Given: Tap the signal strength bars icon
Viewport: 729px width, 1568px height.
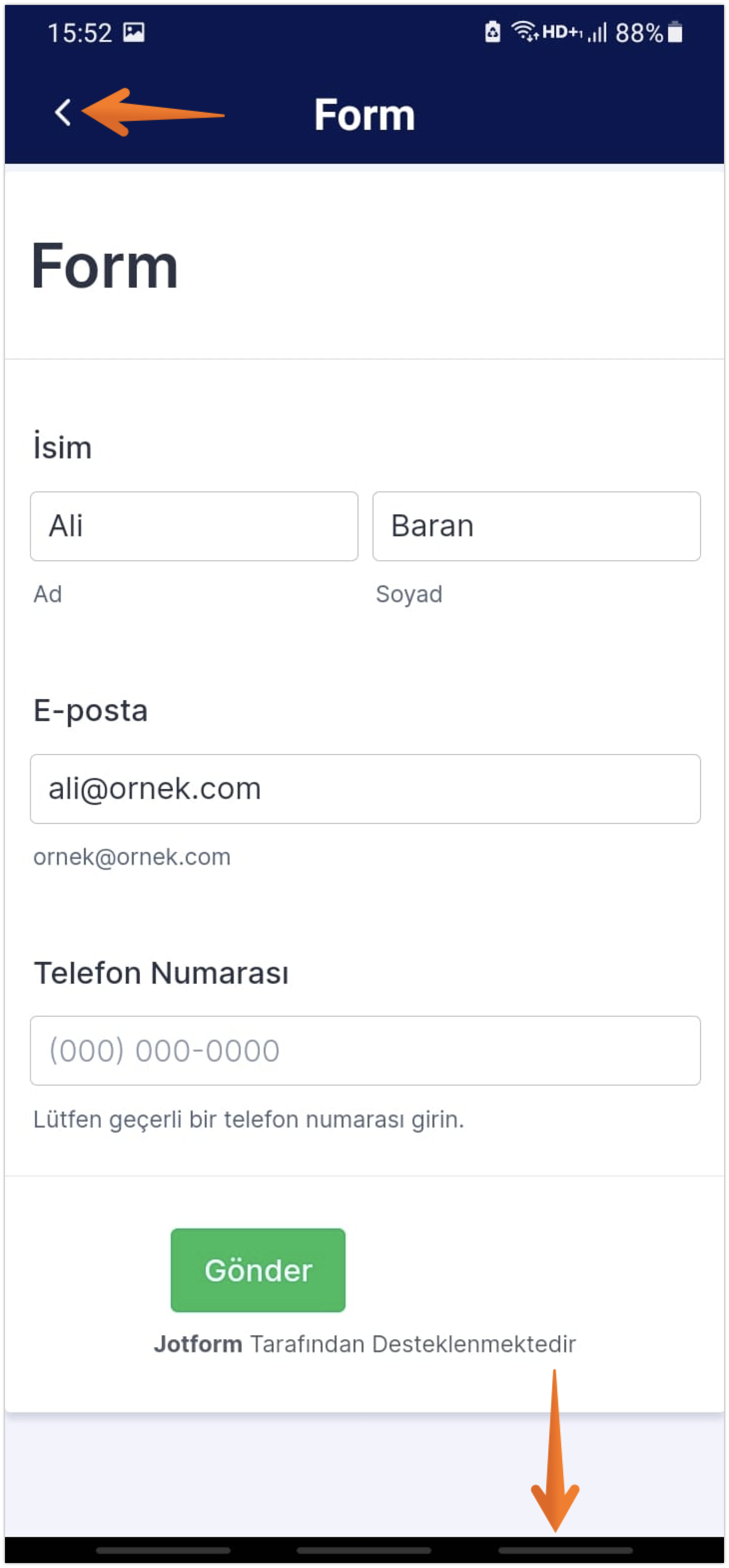Looking at the screenshot, I should click(598, 32).
